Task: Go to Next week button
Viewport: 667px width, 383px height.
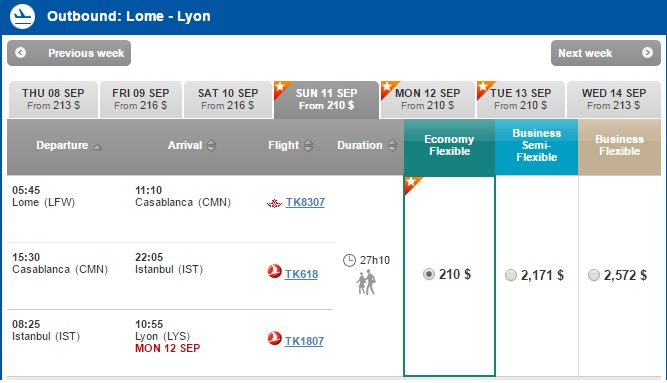Action: [x=606, y=53]
